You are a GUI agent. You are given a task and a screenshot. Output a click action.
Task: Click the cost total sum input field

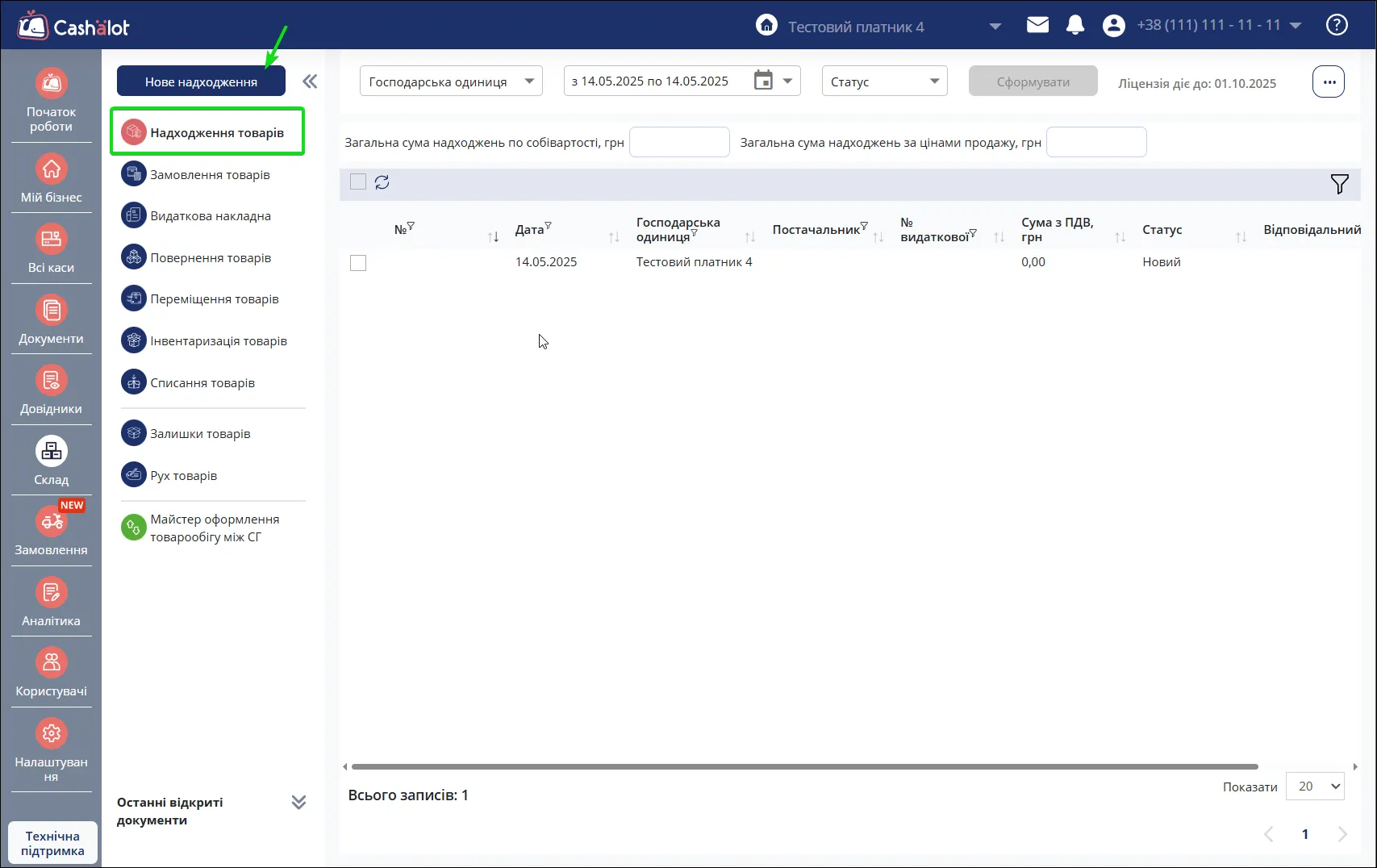(x=679, y=142)
